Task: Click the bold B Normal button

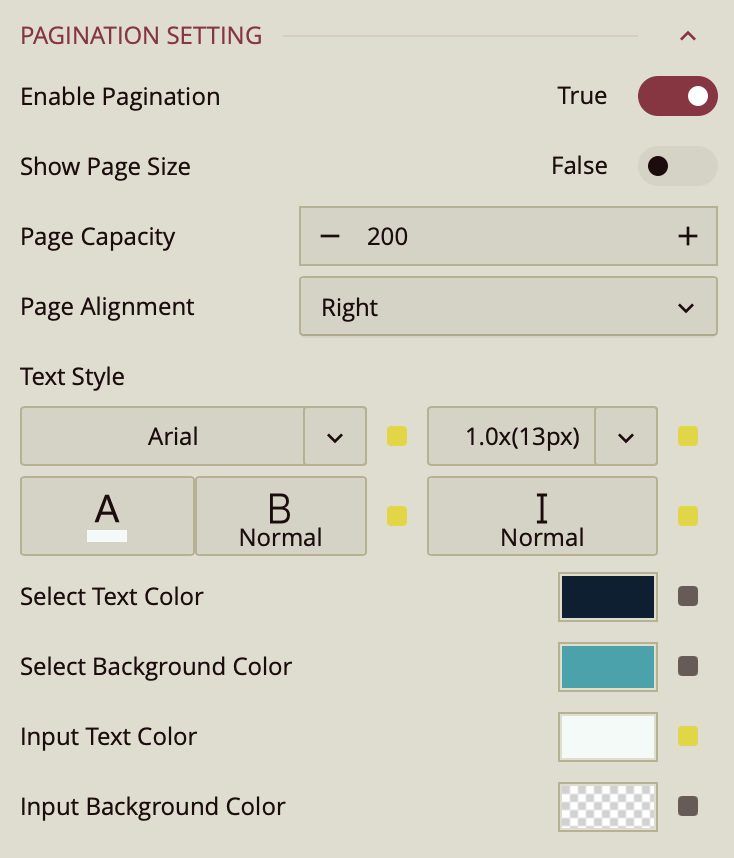Action: 280,516
